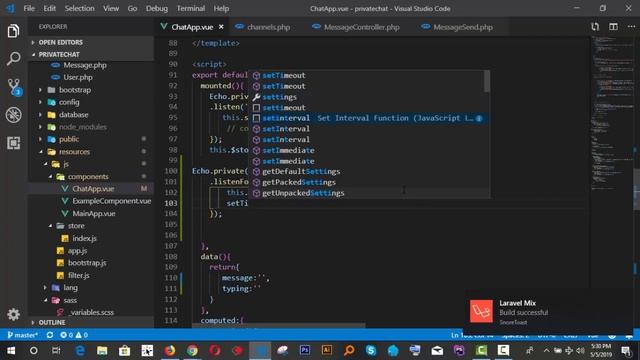Open the editor more actions ellipsis

[x=631, y=27]
